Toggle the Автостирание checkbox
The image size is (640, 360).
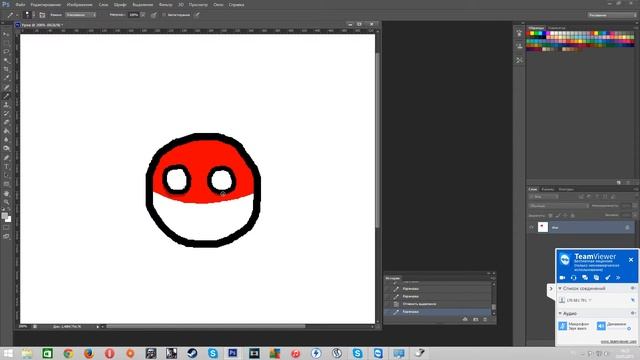[x=164, y=15]
